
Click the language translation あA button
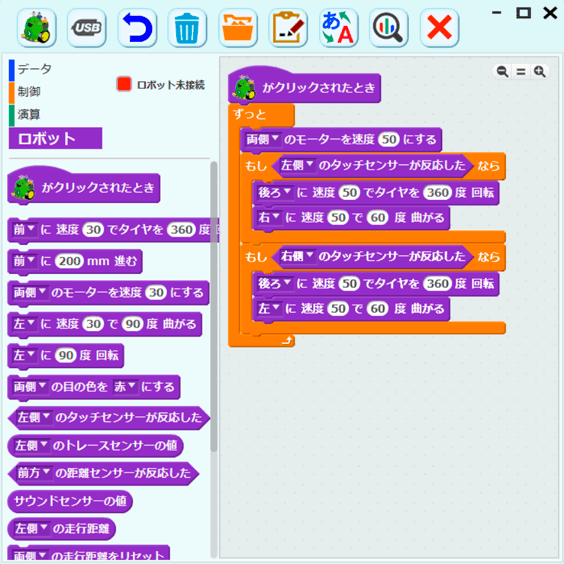(338, 28)
